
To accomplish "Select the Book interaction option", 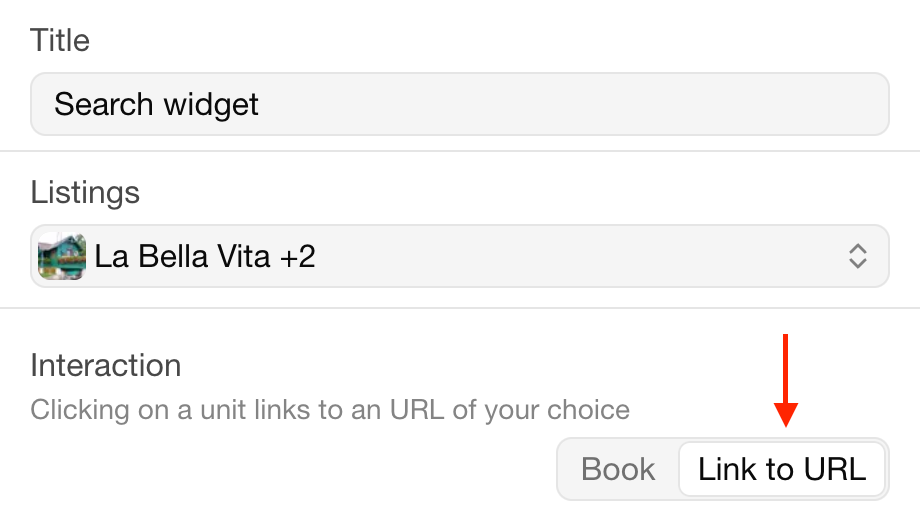I will pos(618,469).
